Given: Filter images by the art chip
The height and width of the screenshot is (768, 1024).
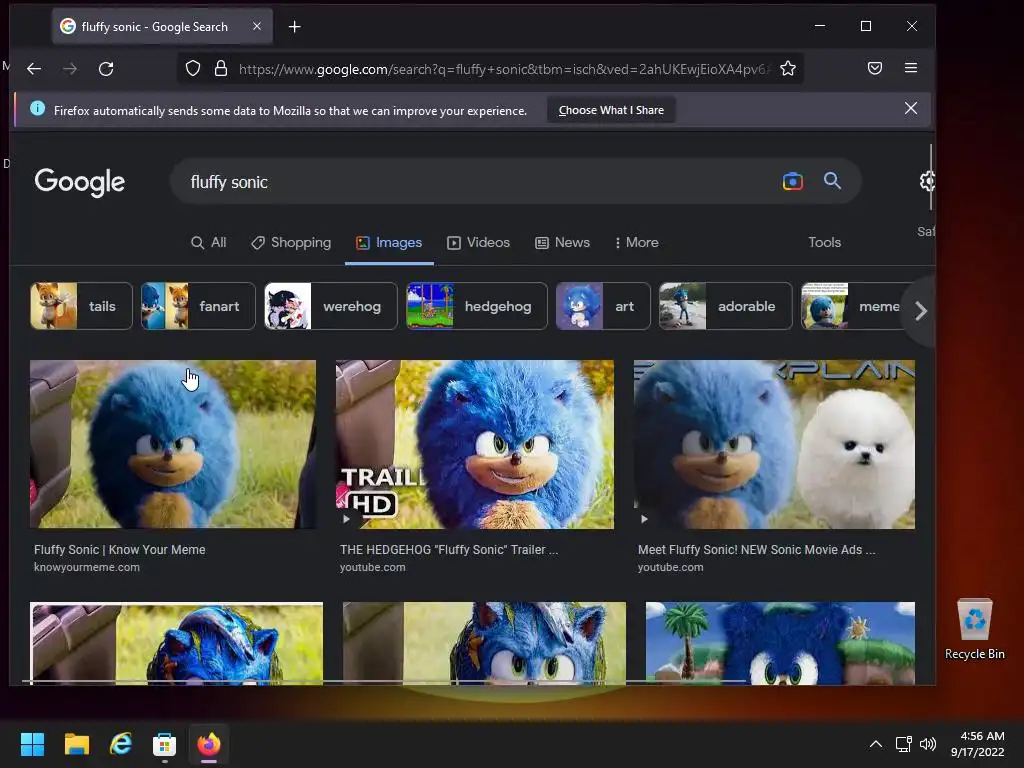Looking at the screenshot, I should (603, 306).
